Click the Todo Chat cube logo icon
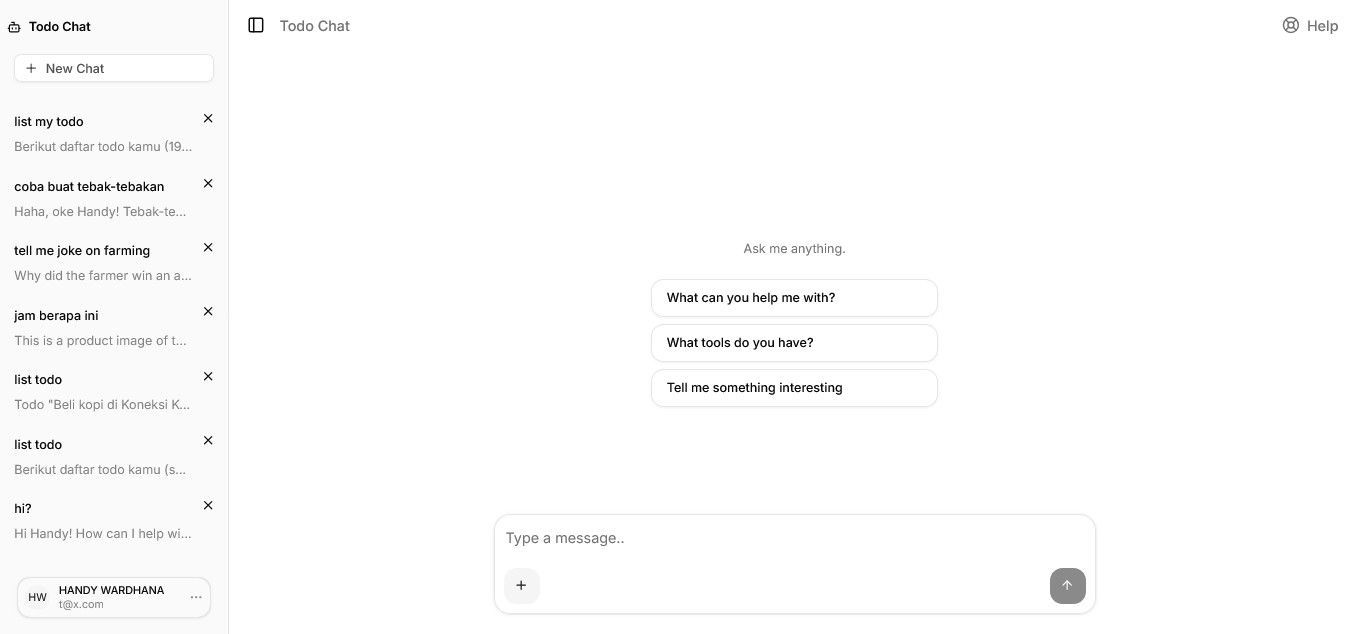Viewport: 1360px width, 634px height. 13,26
